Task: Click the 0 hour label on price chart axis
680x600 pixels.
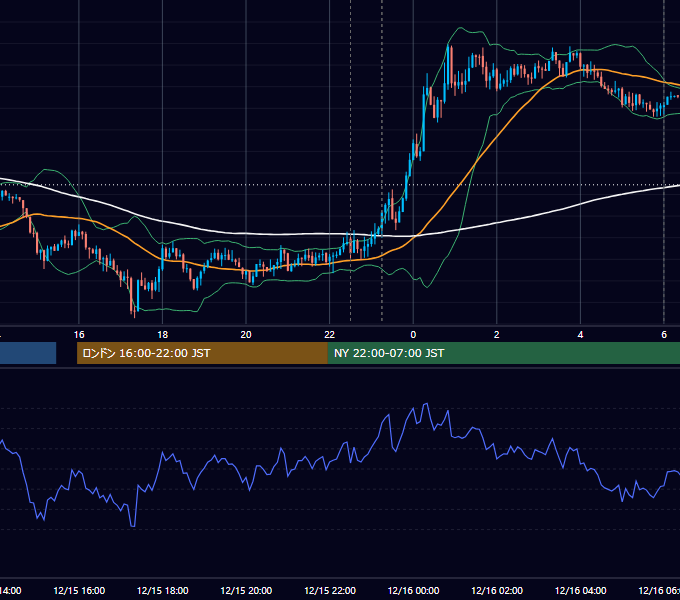Action: coord(413,335)
